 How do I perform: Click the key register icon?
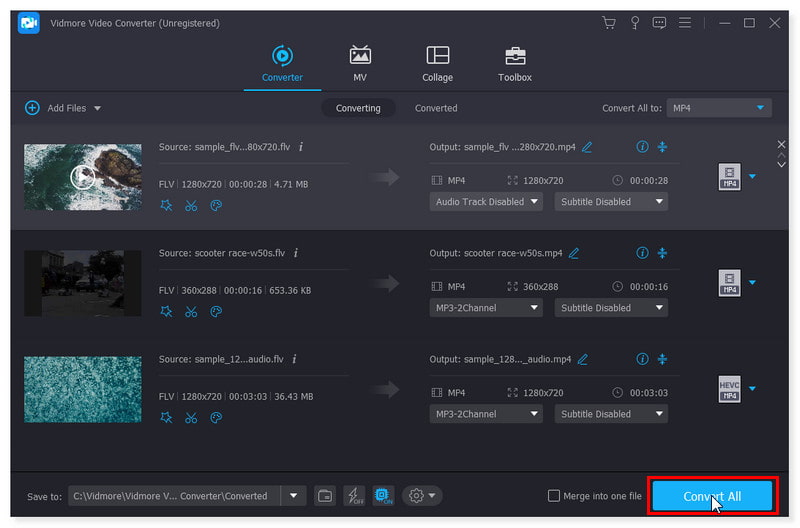pos(634,23)
